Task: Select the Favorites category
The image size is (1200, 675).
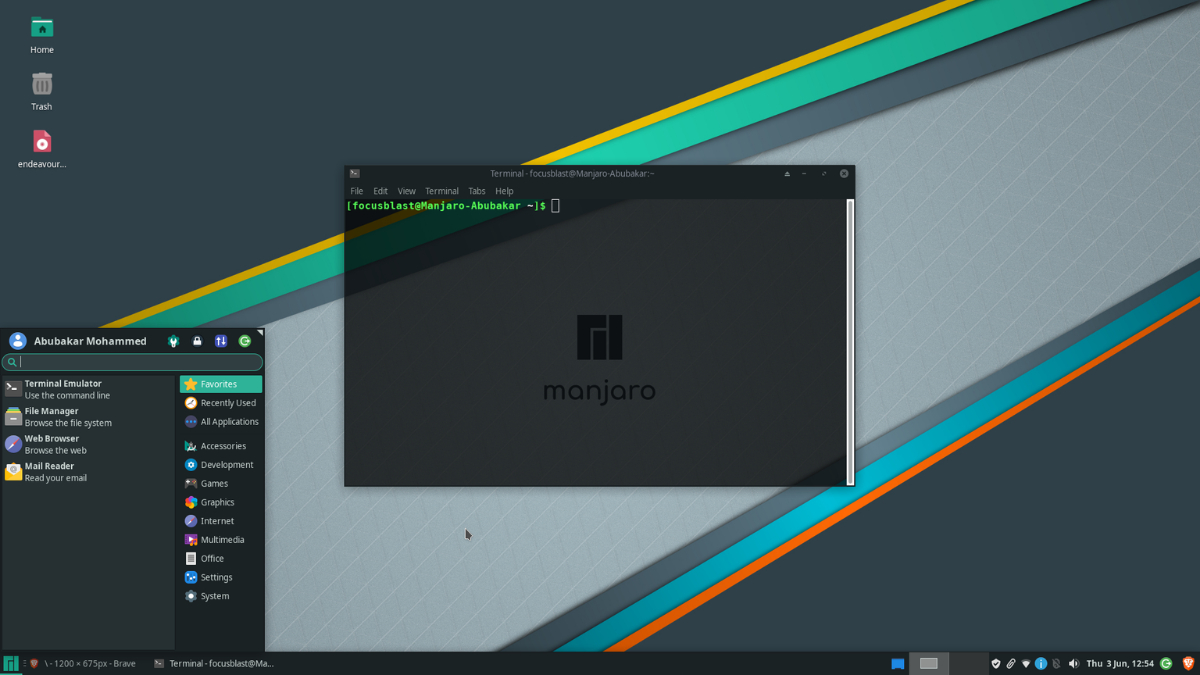Action: point(221,384)
